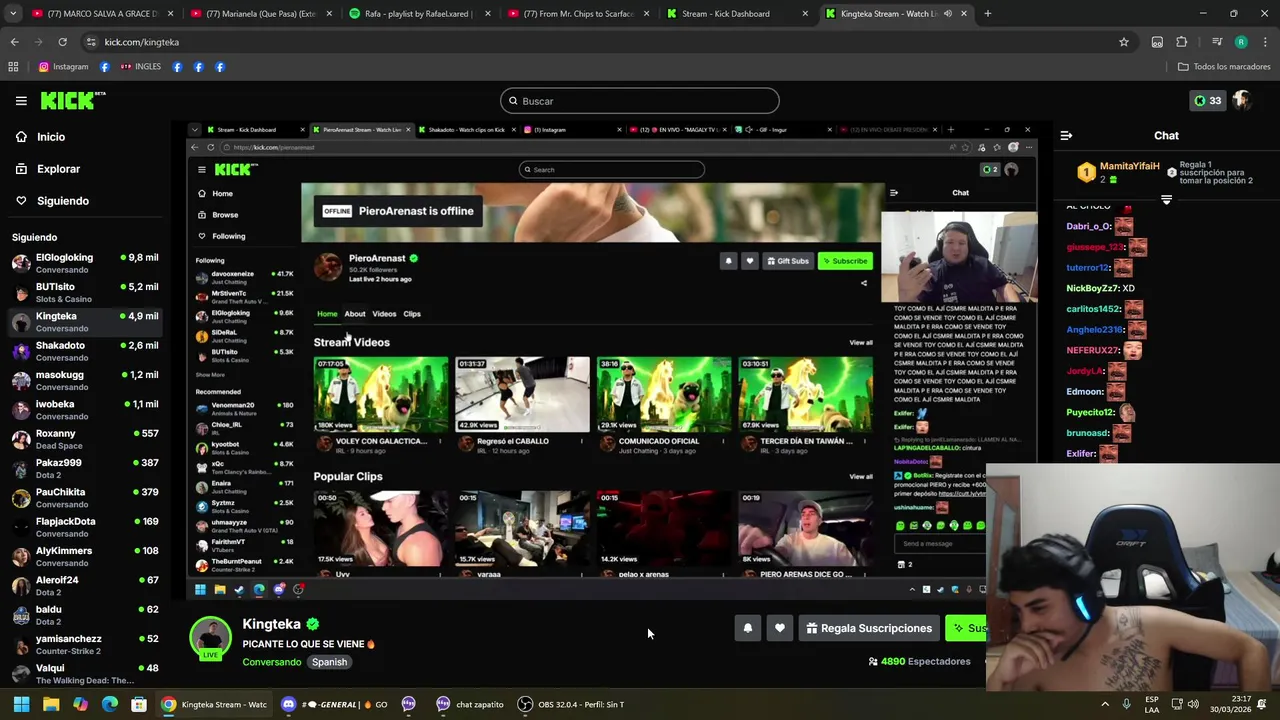
Task: Switch to From Mr. Chips to Scarface tab
Action: point(577,14)
